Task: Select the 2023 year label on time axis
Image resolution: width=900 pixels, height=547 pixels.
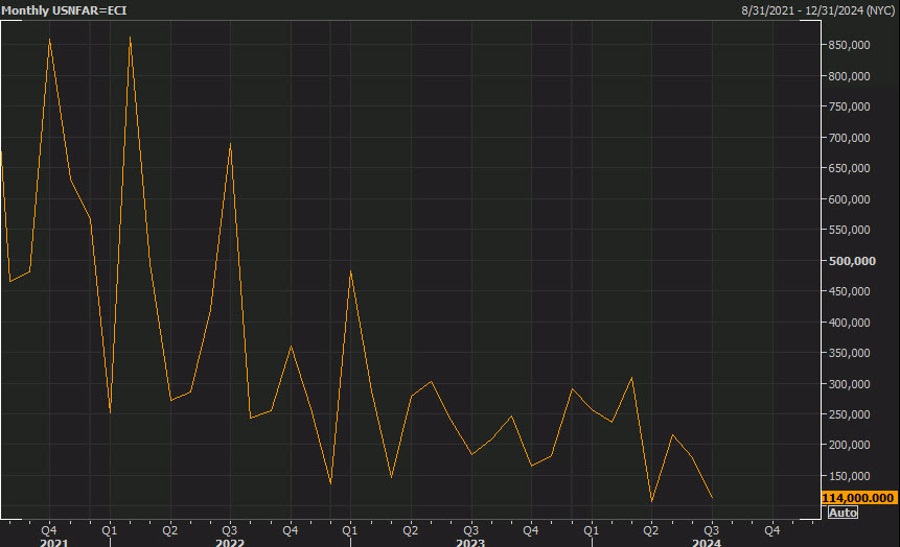Action: (x=470, y=541)
